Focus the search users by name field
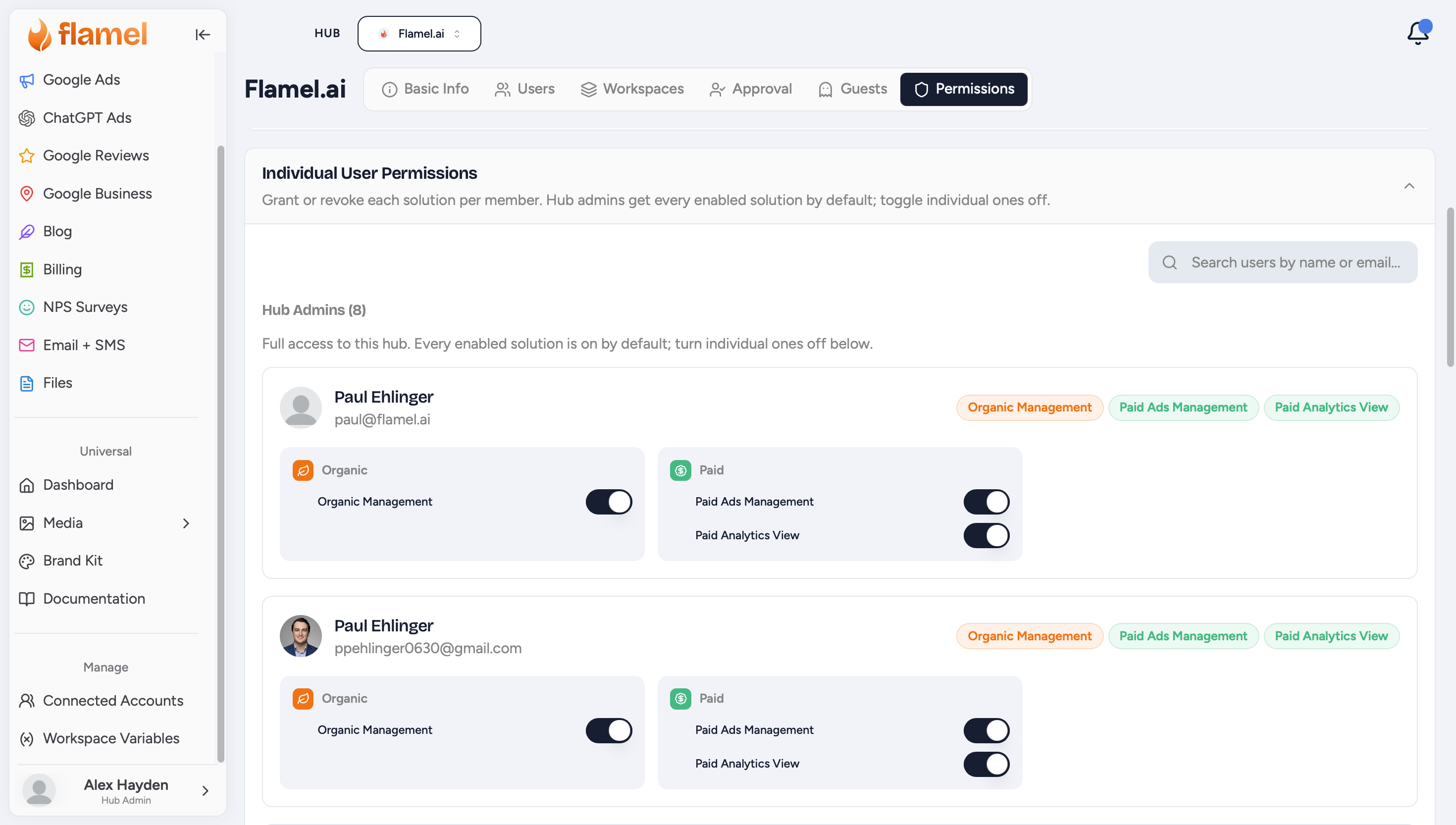 (1283, 262)
